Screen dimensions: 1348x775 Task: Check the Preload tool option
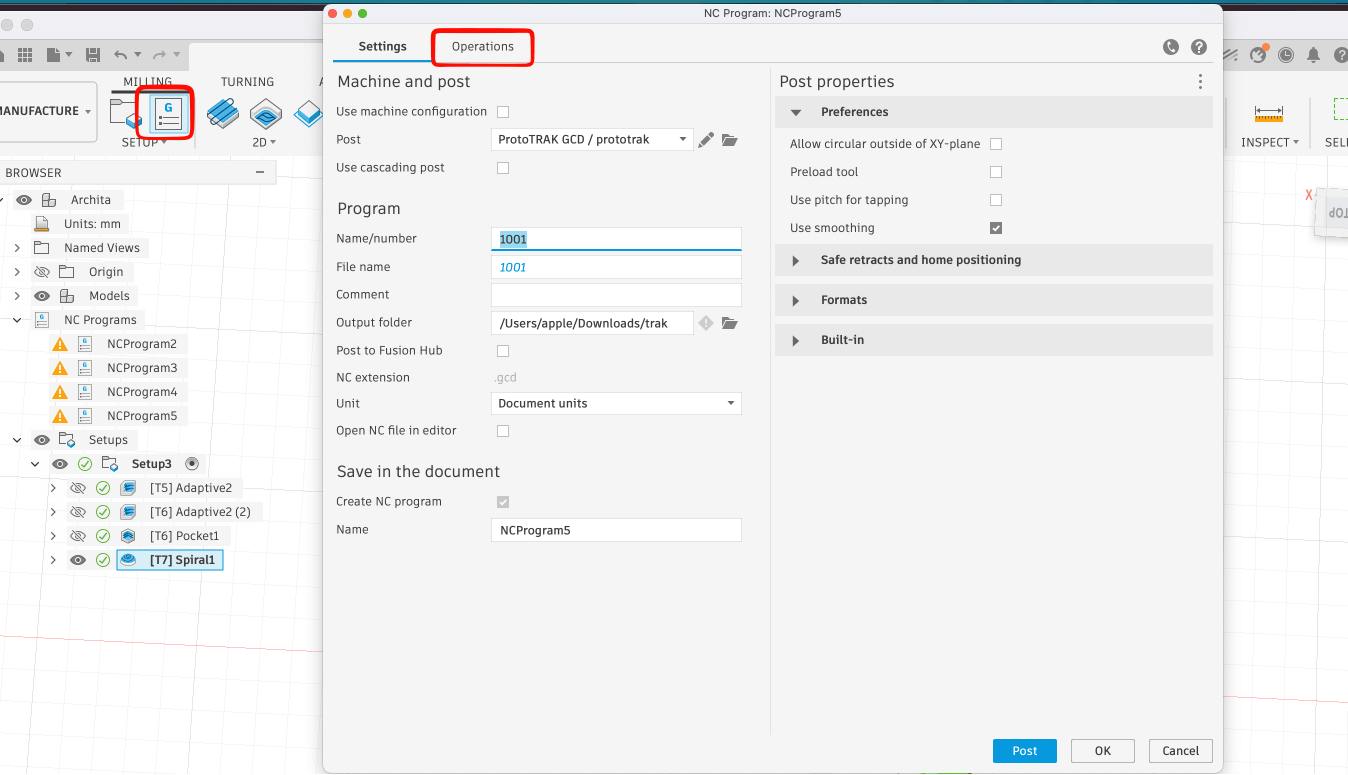pos(996,172)
